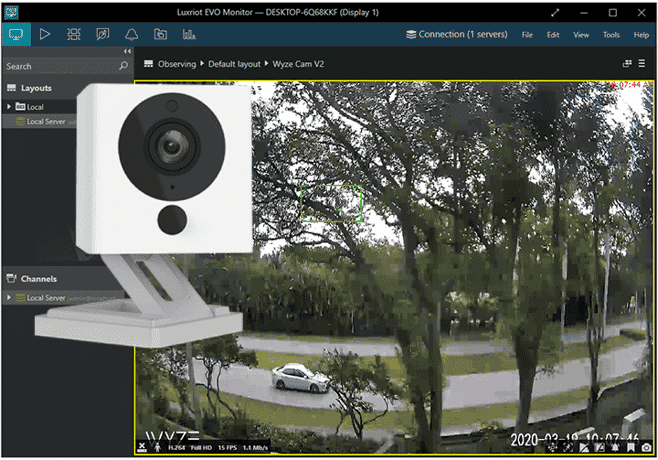Screen dimensions: 658x460
Task: Click the alerts bell icon in toolbar
Action: coord(131,34)
